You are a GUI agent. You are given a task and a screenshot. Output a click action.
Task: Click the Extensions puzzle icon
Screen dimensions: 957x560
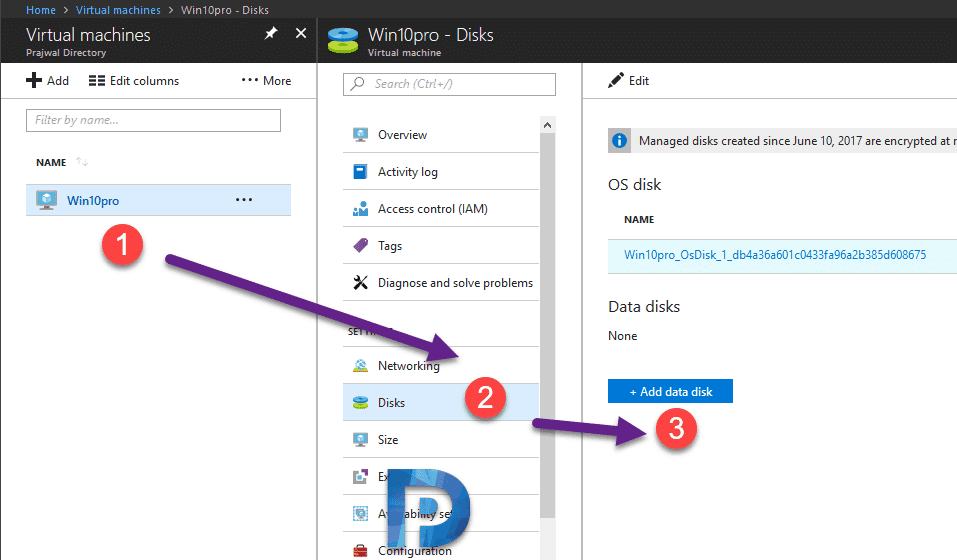(x=360, y=476)
